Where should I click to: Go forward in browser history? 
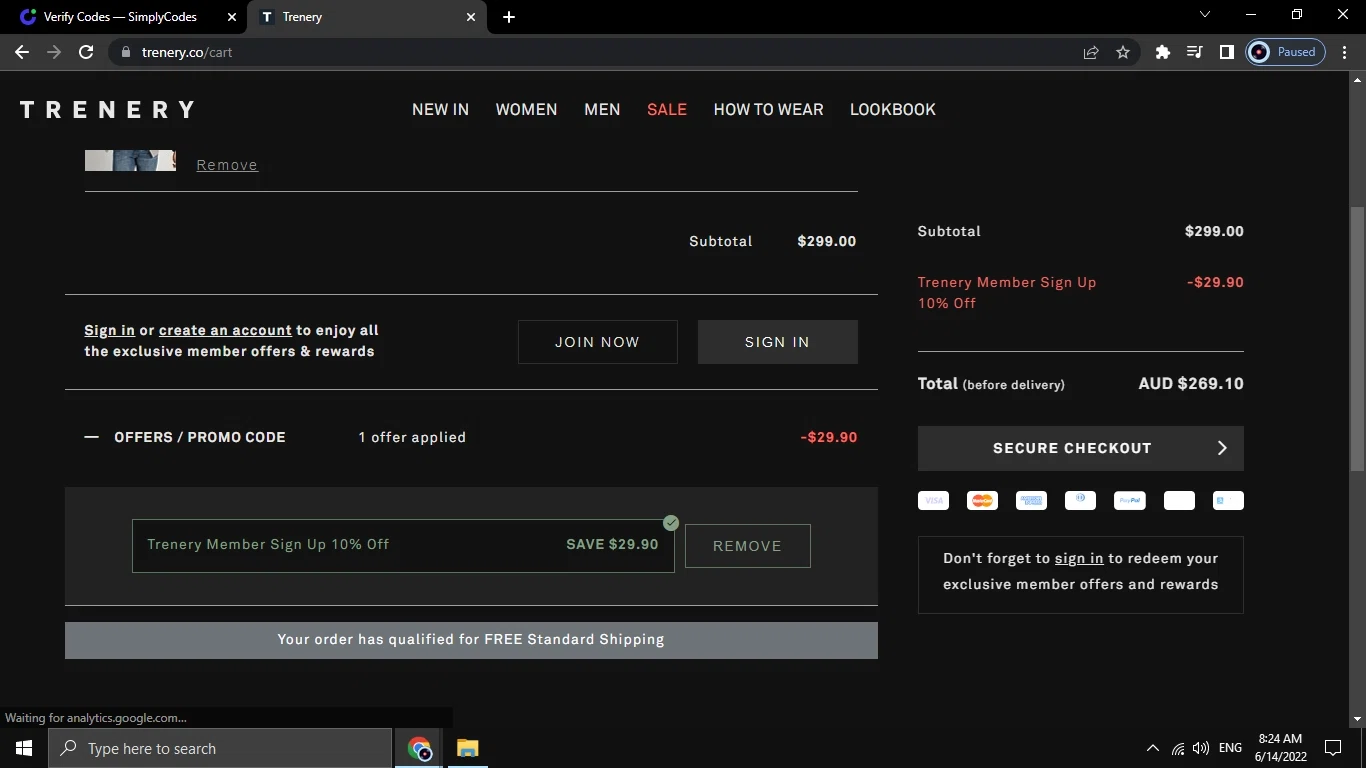(54, 52)
